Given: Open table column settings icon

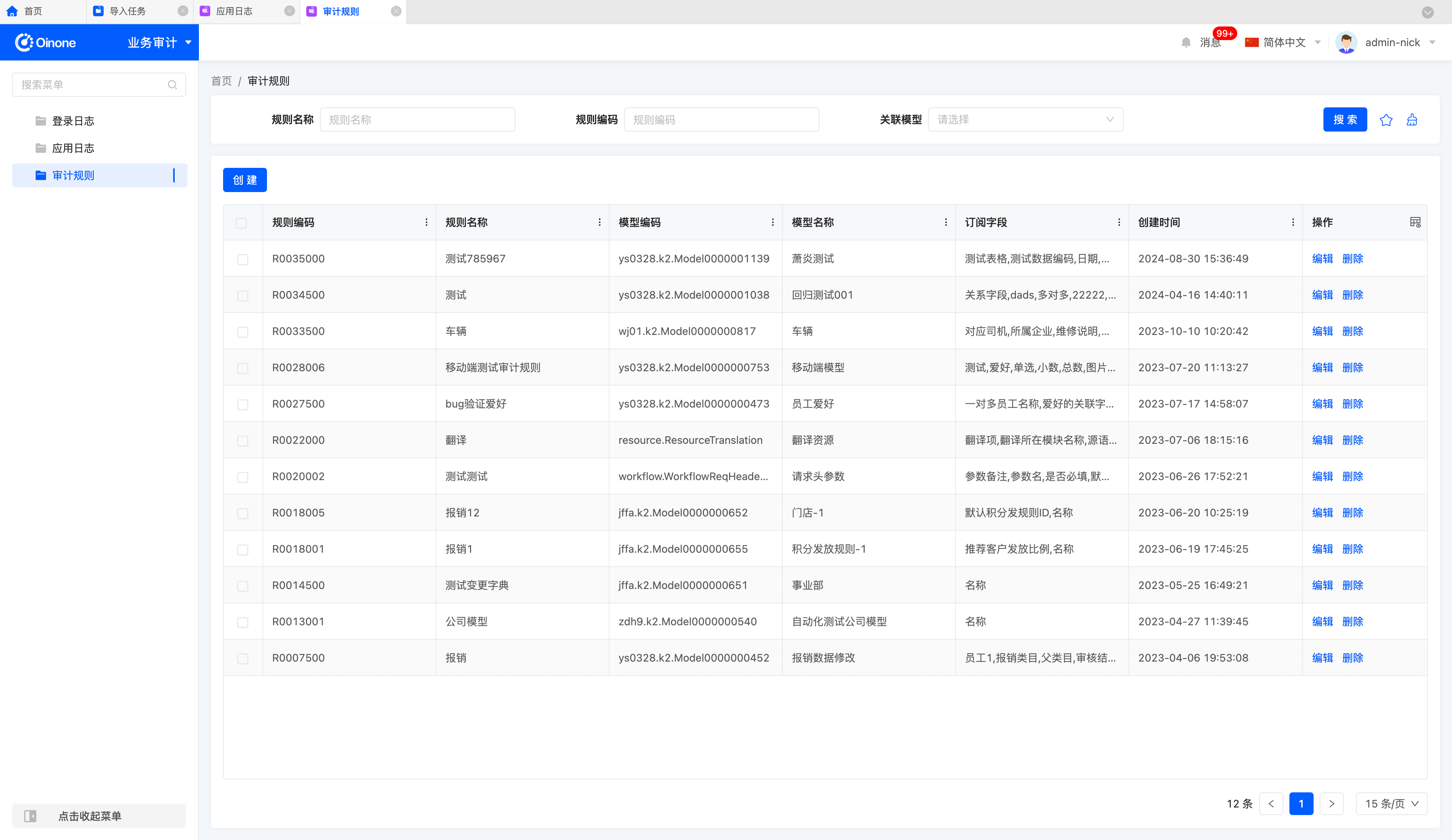Looking at the screenshot, I should click(x=1415, y=222).
